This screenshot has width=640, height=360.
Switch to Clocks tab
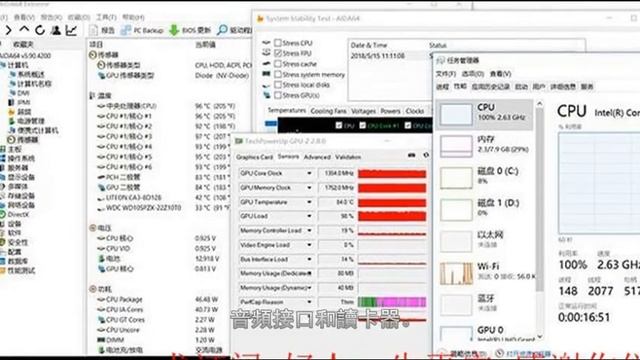[415, 111]
